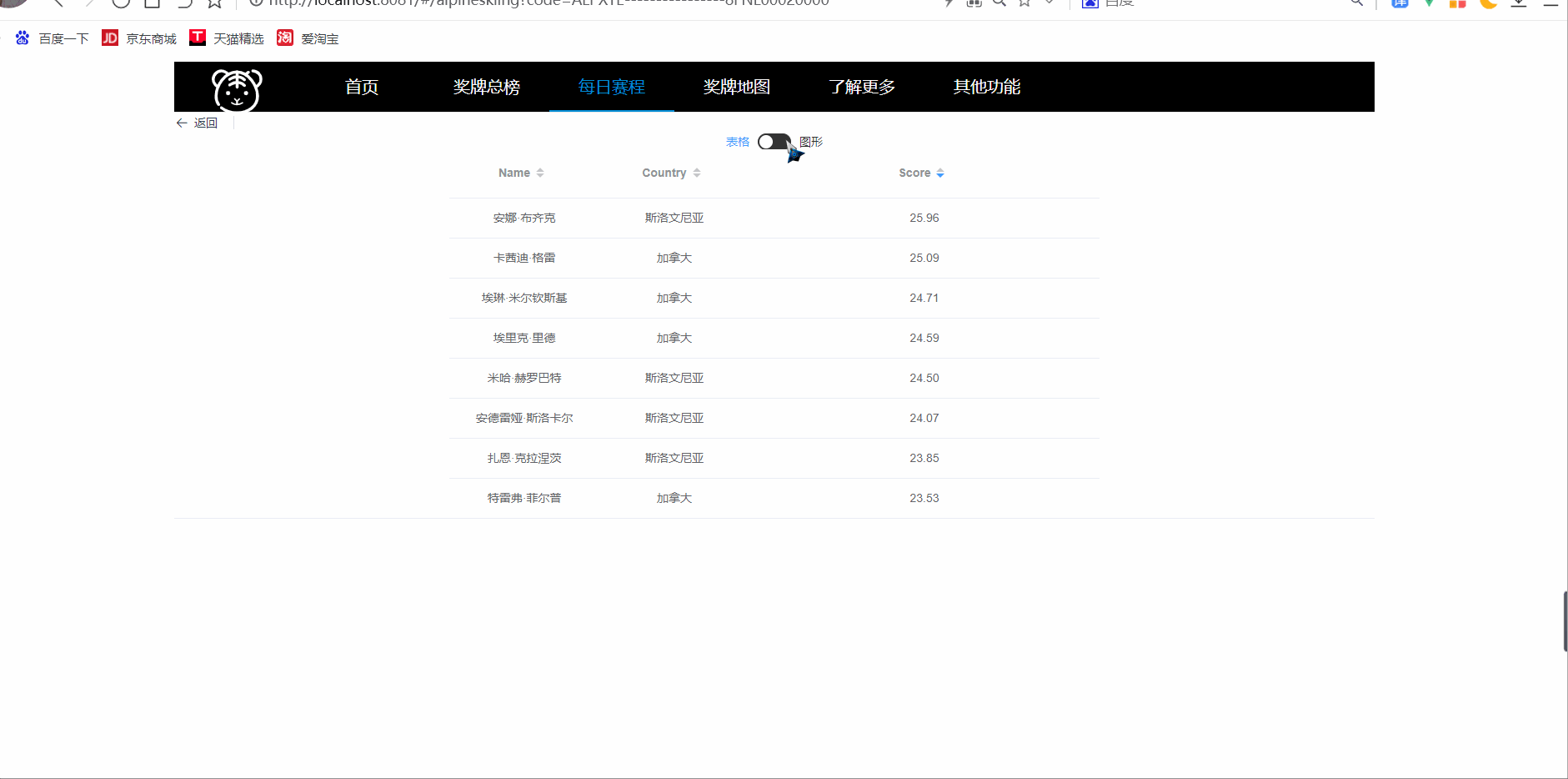Toggle the switch to show 图形 chart view
Image resolution: width=1568 pixels, height=779 pixels.
coord(774,142)
